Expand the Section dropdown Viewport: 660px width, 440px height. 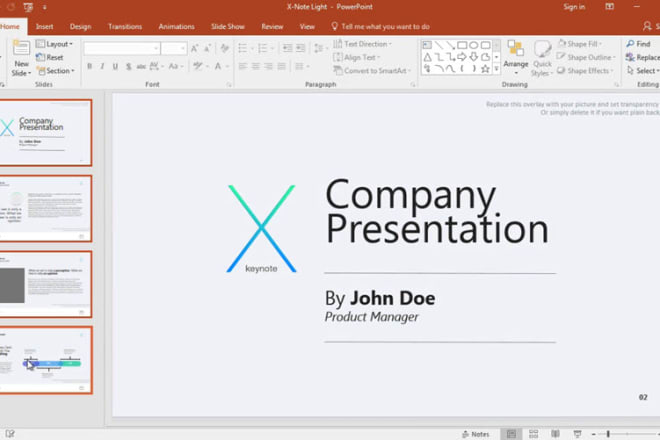(56, 71)
